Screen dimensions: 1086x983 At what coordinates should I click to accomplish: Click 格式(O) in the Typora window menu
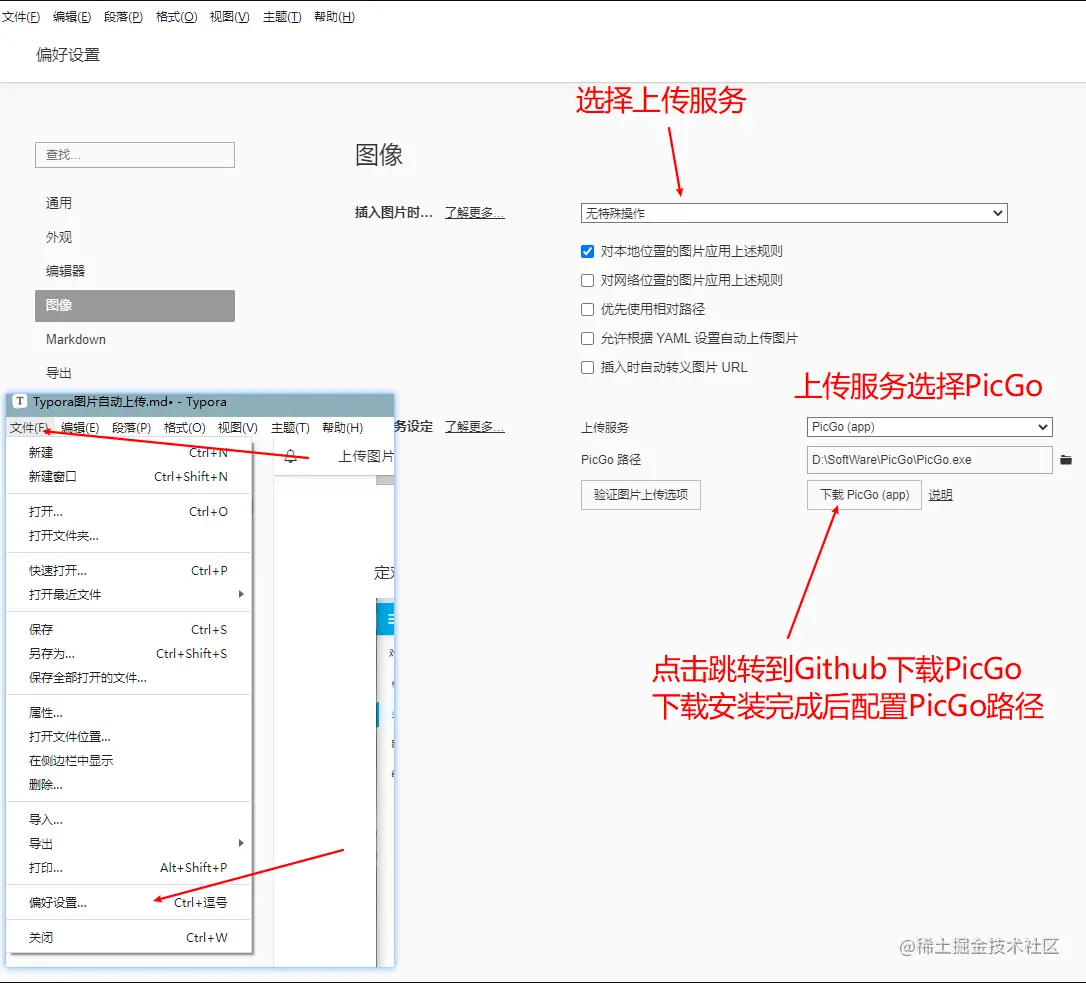185,427
